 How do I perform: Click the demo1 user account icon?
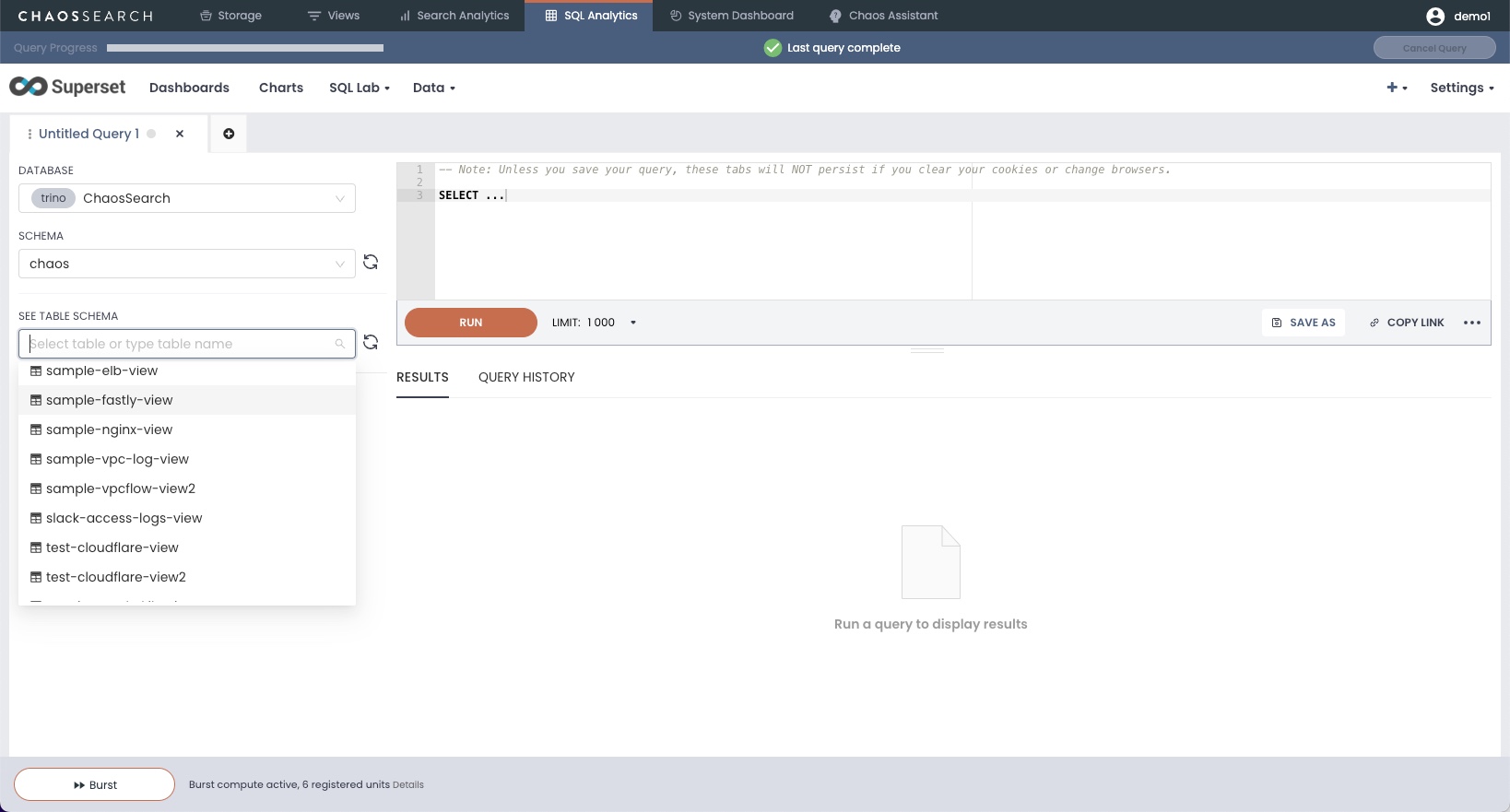(x=1435, y=16)
